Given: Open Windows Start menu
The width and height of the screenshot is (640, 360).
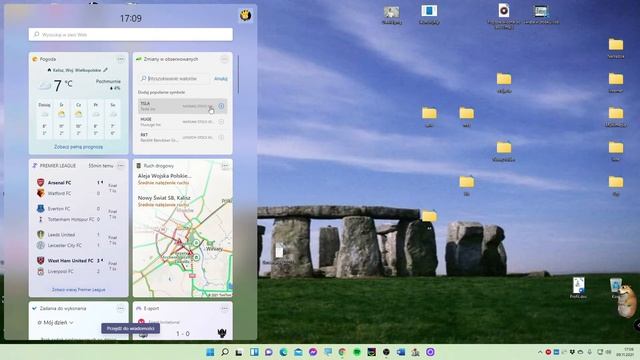Looking at the screenshot, I should pyautogui.click(x=210, y=352).
